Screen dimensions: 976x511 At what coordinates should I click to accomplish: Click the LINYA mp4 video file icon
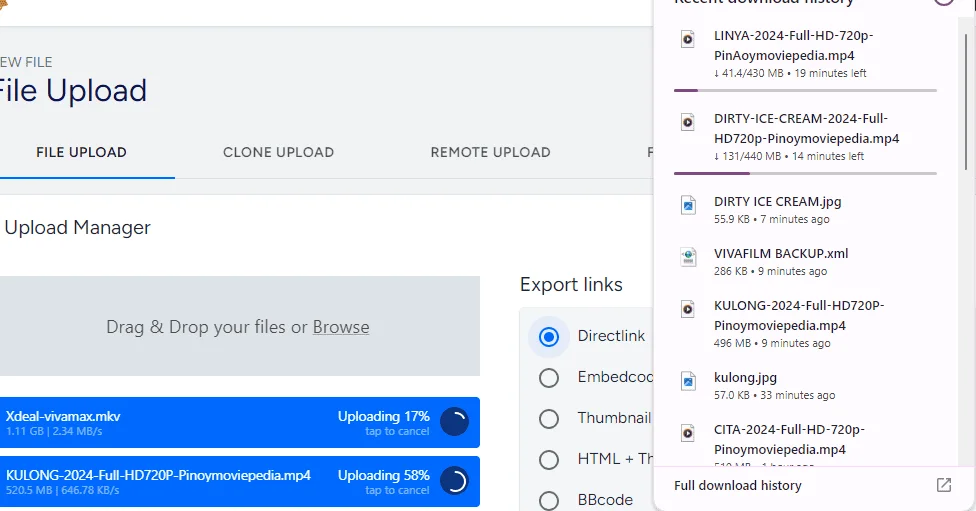point(688,39)
